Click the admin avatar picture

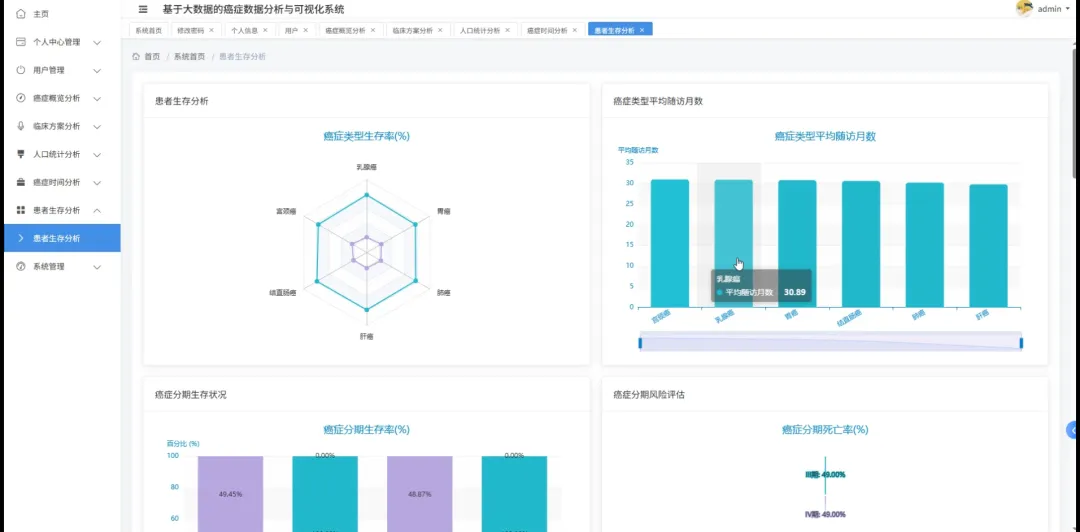[1024, 8]
